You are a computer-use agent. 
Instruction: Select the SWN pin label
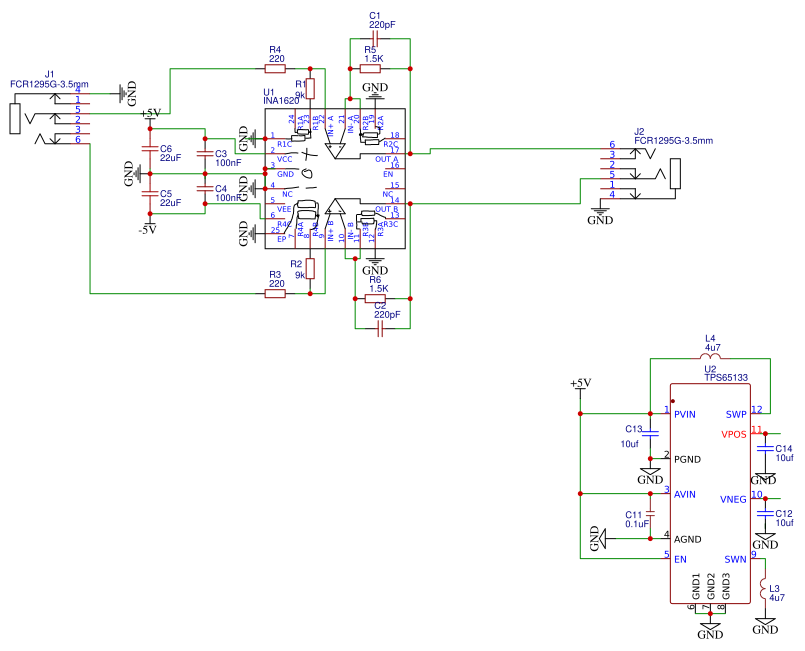(736, 560)
